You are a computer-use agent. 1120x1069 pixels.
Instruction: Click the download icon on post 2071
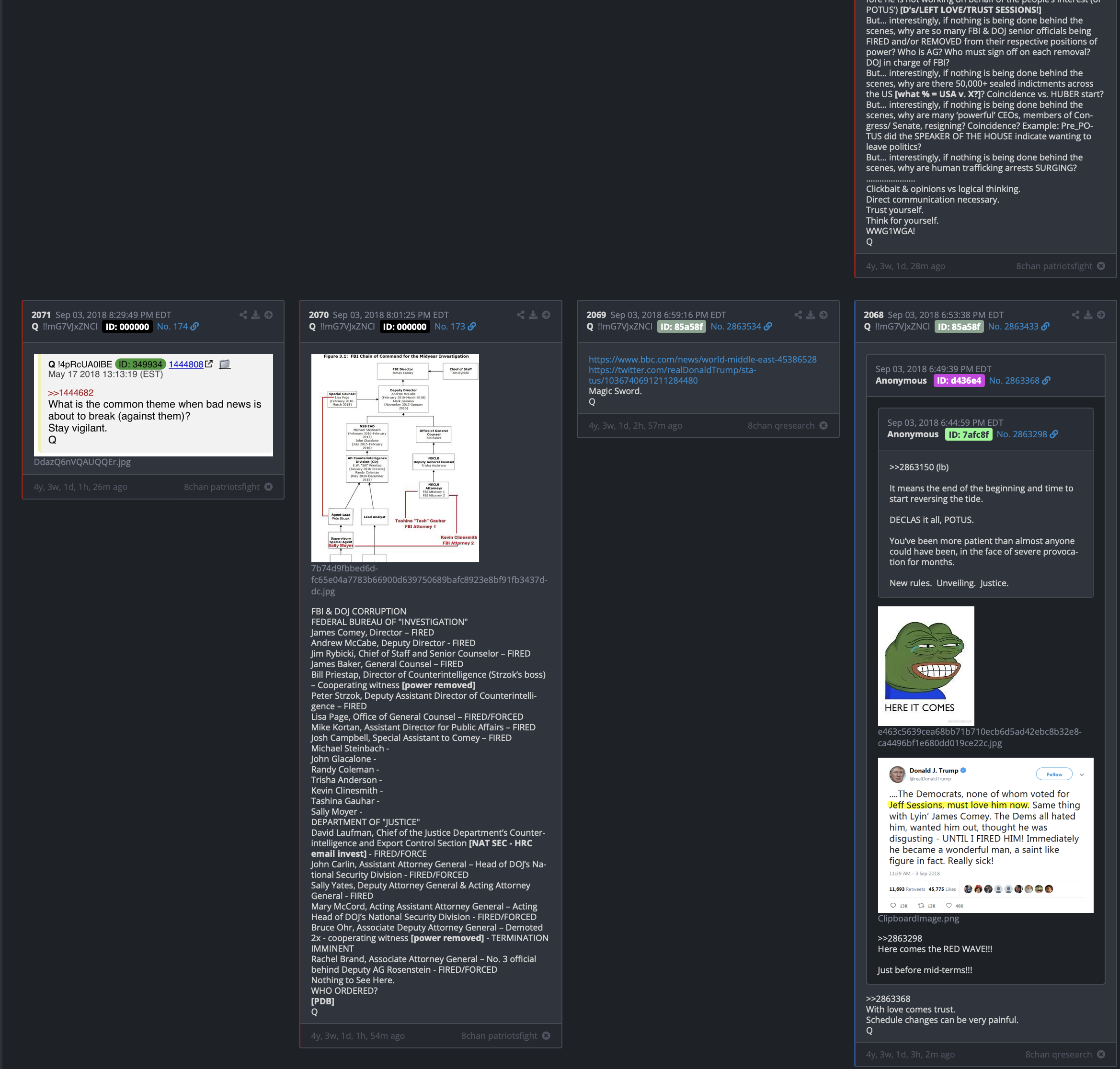click(x=255, y=315)
